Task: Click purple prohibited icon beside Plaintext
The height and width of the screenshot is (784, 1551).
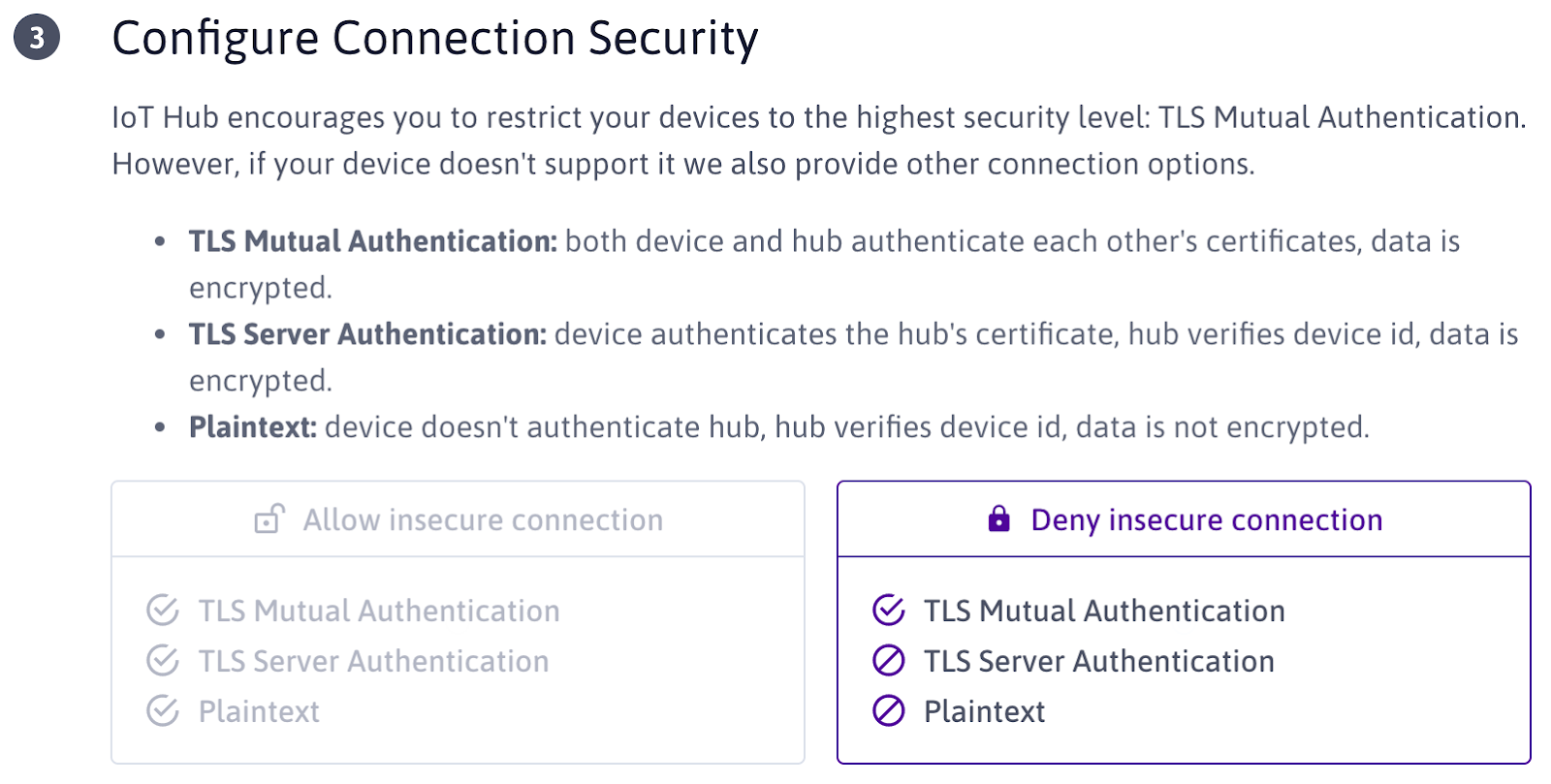Action: tap(889, 711)
